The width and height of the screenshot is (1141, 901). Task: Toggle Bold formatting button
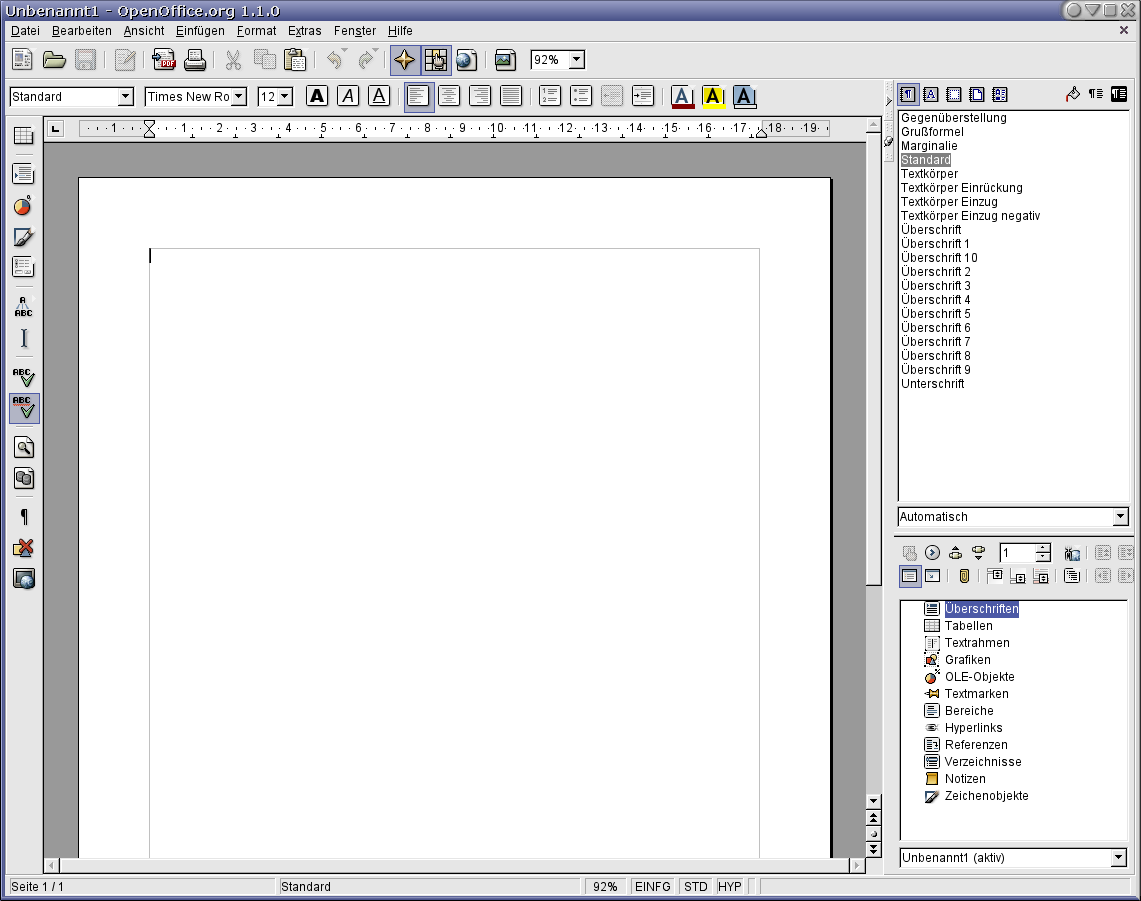click(x=317, y=96)
